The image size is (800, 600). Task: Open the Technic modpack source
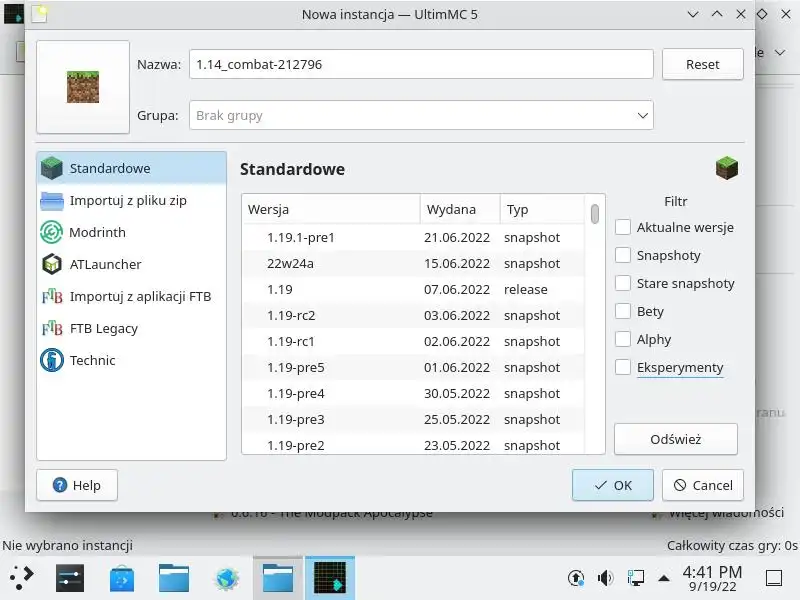click(x=132, y=360)
